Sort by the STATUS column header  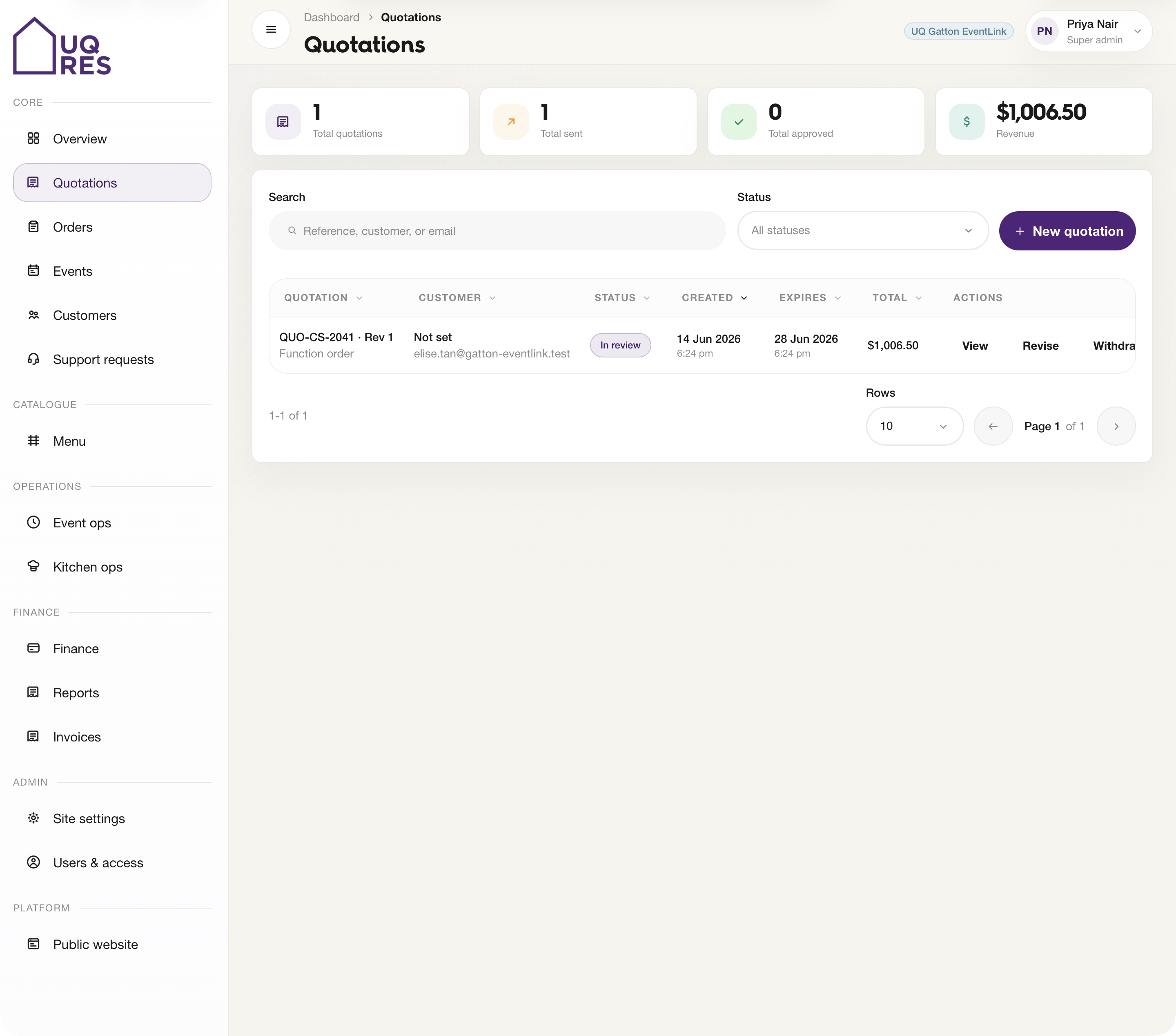(x=622, y=297)
